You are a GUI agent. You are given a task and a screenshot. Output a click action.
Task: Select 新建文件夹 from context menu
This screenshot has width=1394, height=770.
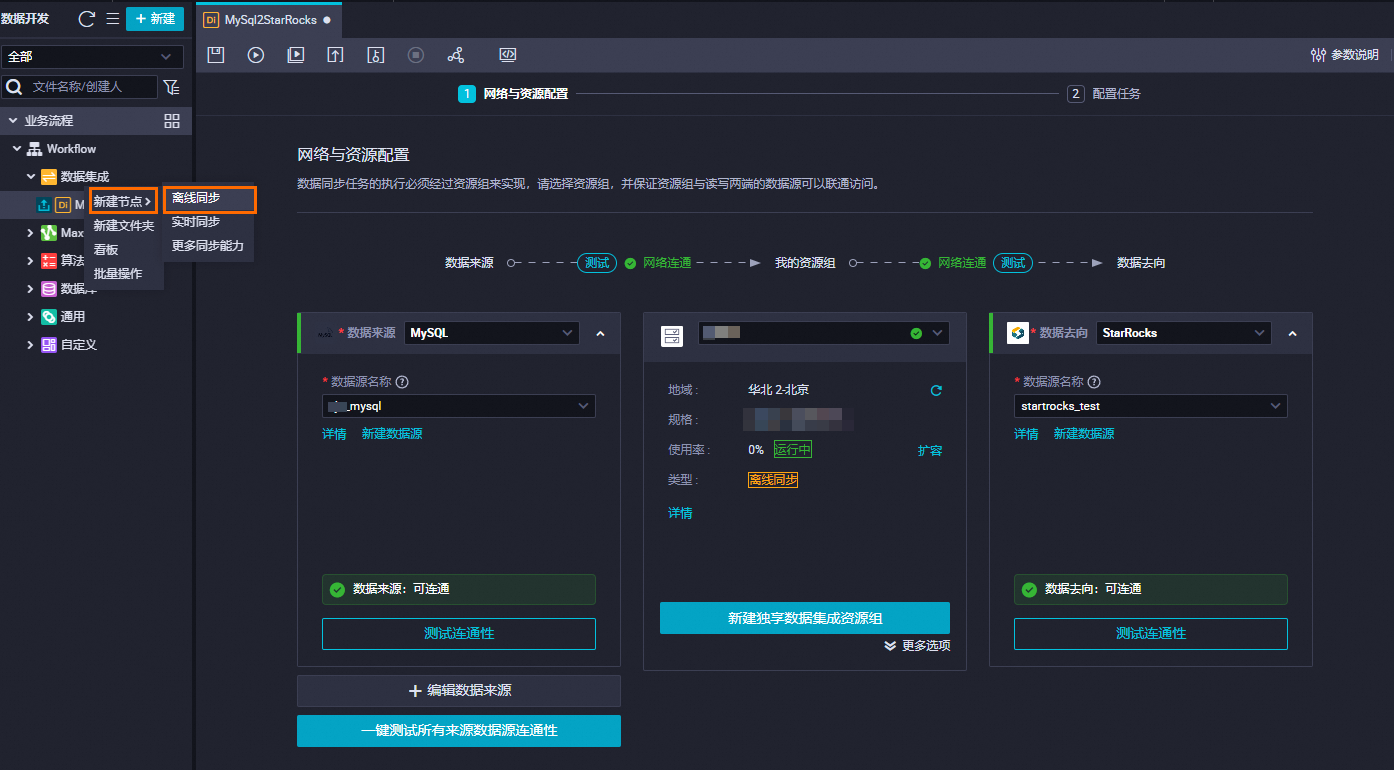(124, 225)
